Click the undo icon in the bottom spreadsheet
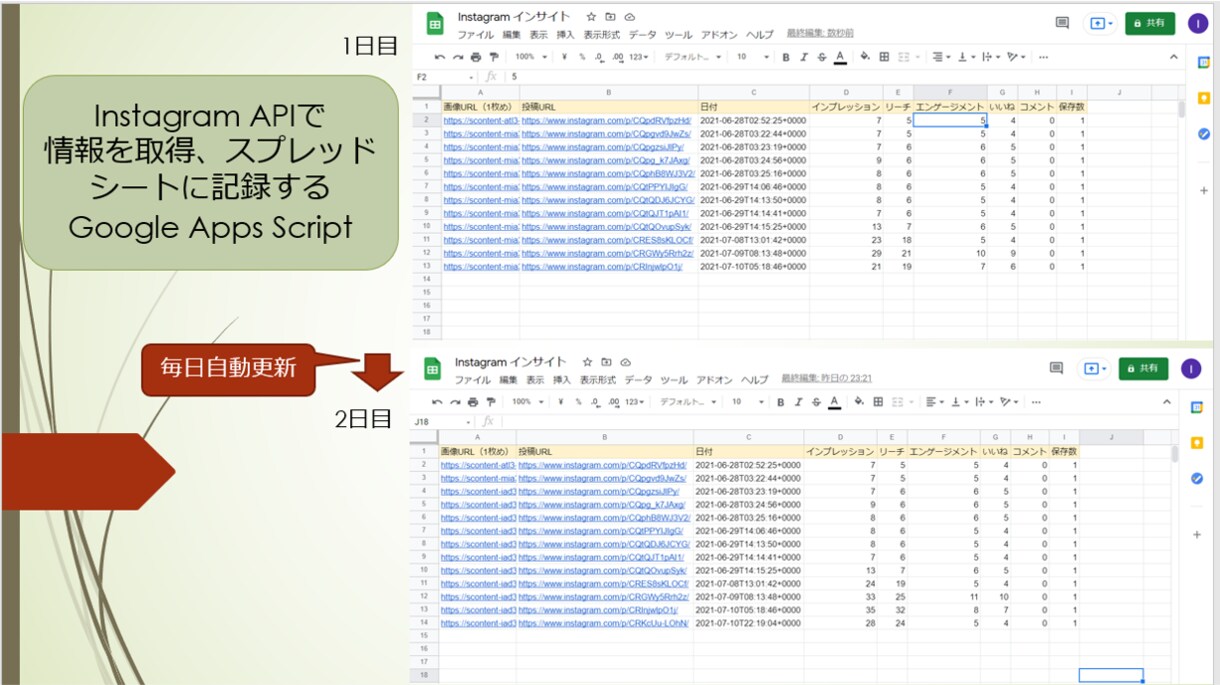 point(438,402)
